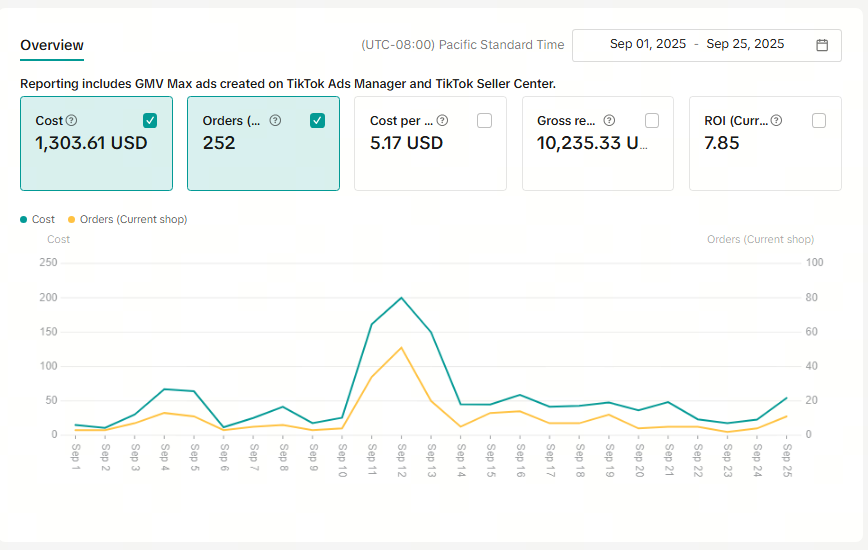Viewport: 868px width, 550px height.
Task: Tick the Gross revenue checkbox
Action: coord(652,120)
